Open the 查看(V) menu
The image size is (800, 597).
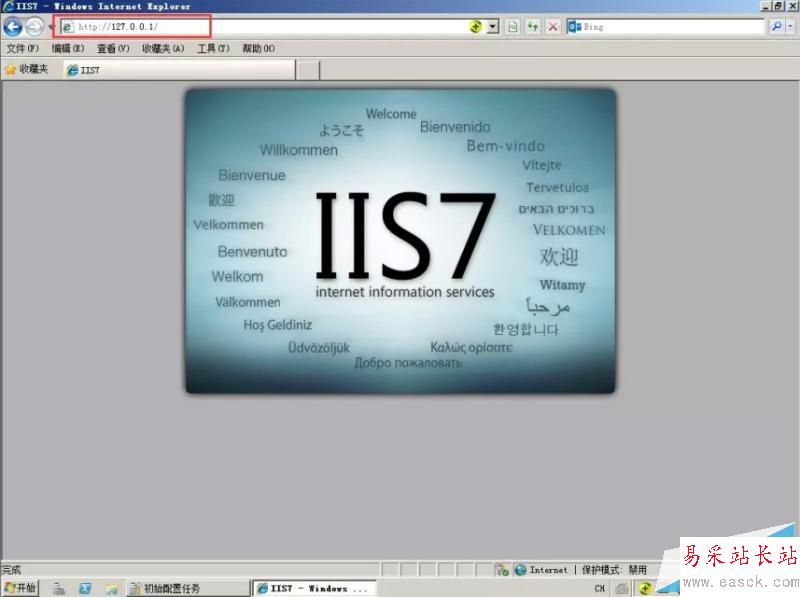coord(113,48)
